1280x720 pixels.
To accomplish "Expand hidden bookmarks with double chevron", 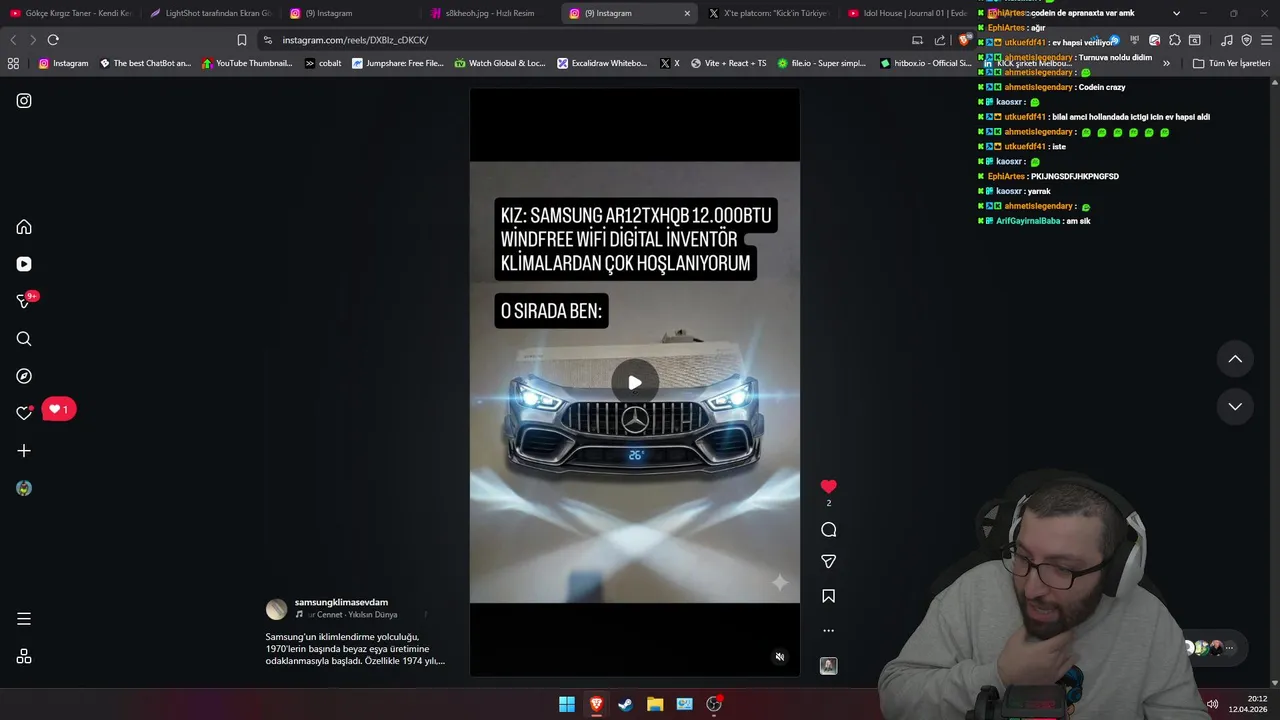I will pos(1166,63).
